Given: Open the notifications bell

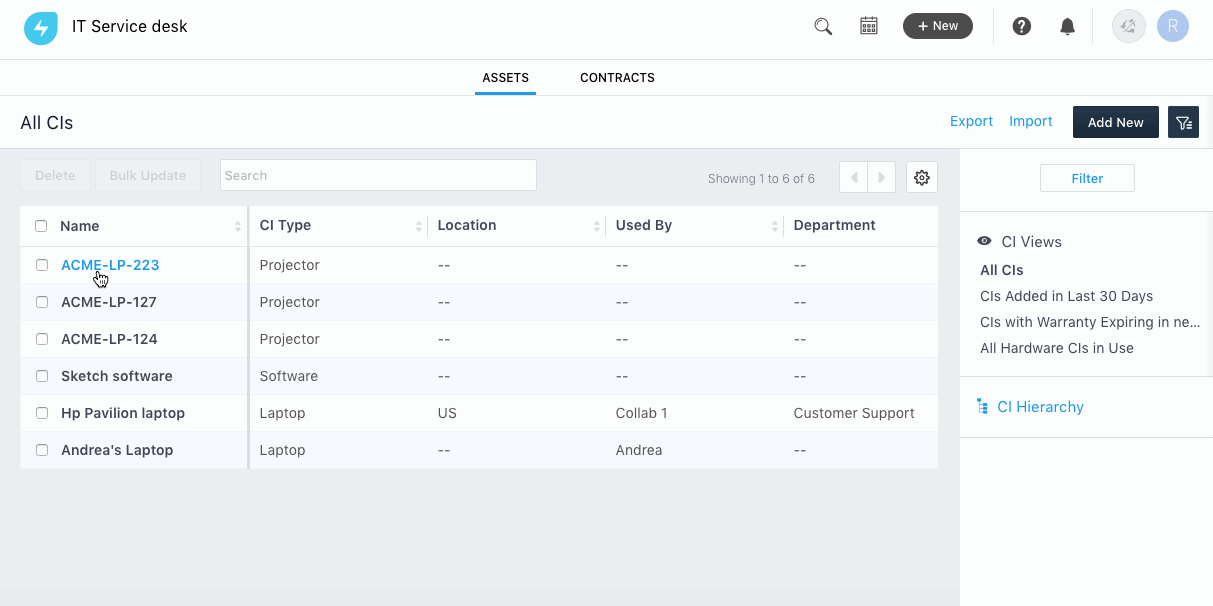Looking at the screenshot, I should pyautogui.click(x=1067, y=27).
